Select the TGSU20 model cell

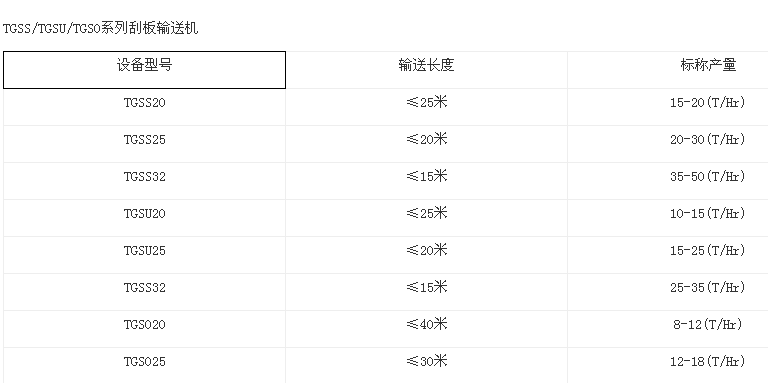point(144,218)
